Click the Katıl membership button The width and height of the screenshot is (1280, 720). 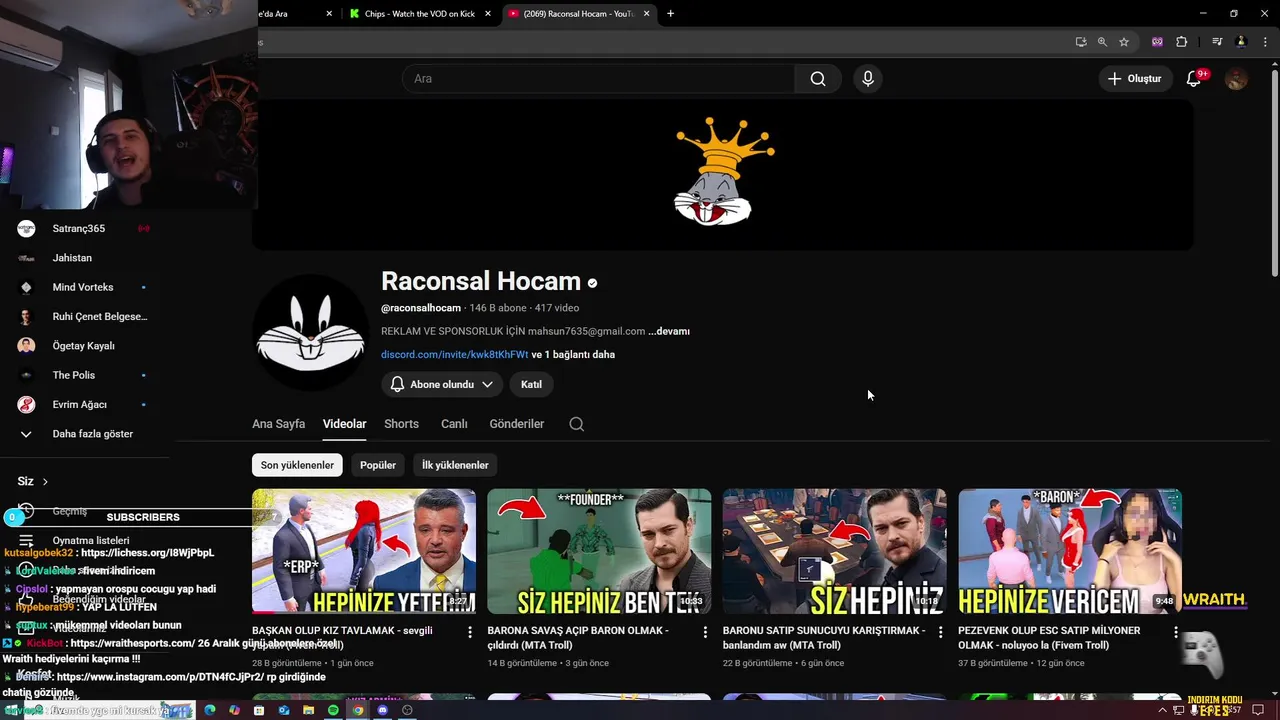(531, 384)
